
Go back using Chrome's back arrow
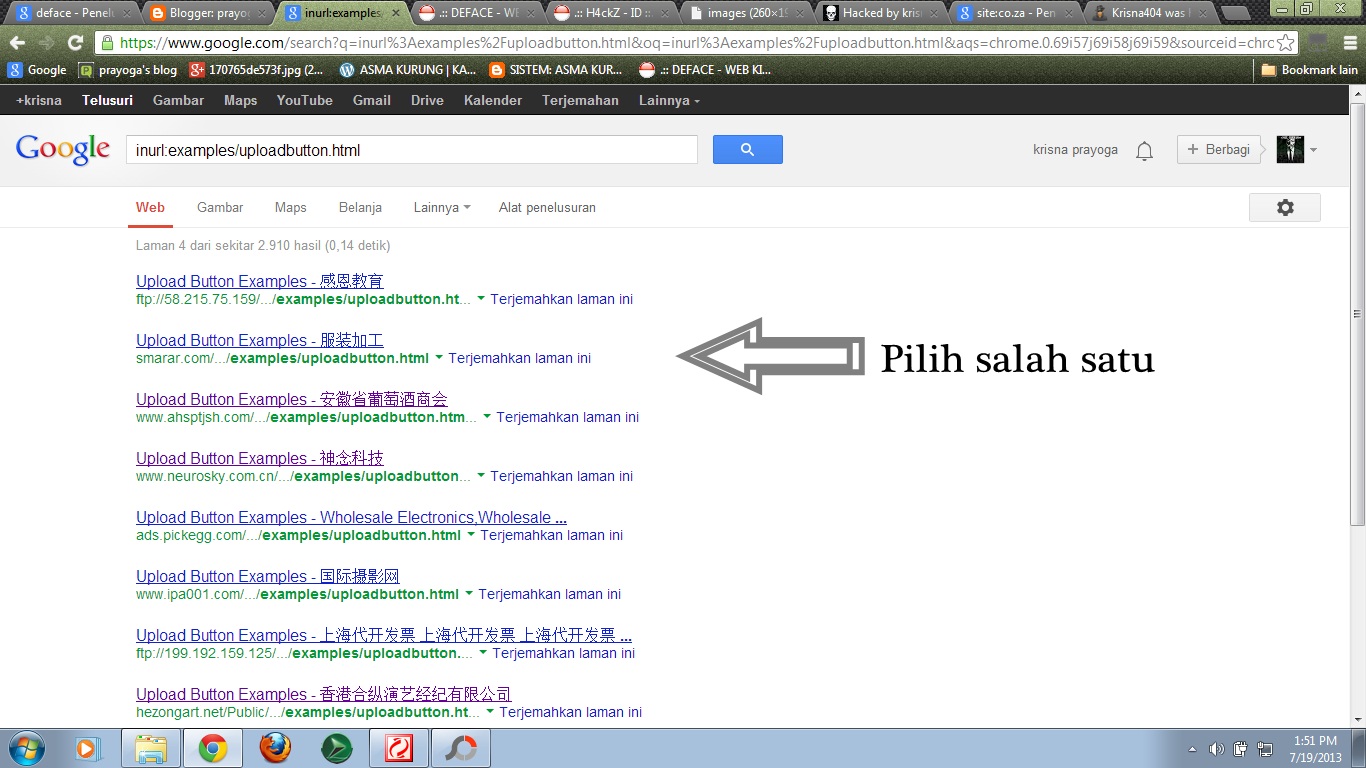(x=17, y=43)
